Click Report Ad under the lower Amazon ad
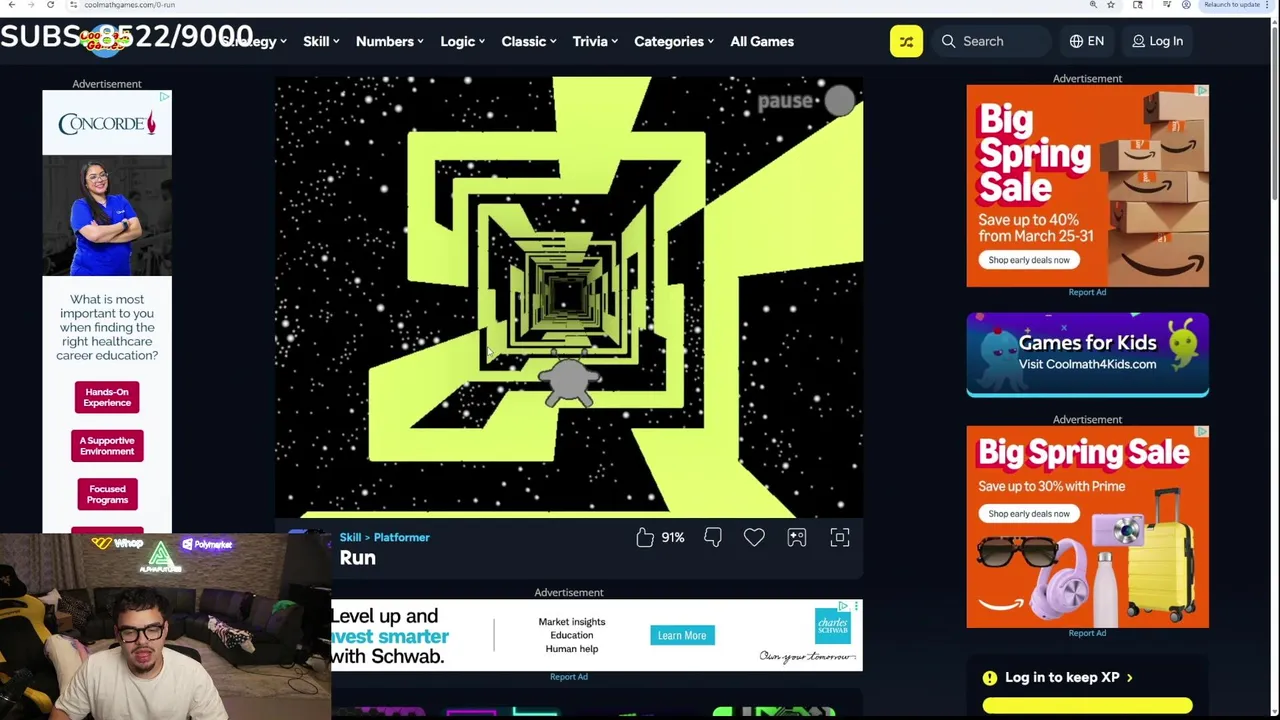This screenshot has width=1280, height=720. pyautogui.click(x=1087, y=633)
